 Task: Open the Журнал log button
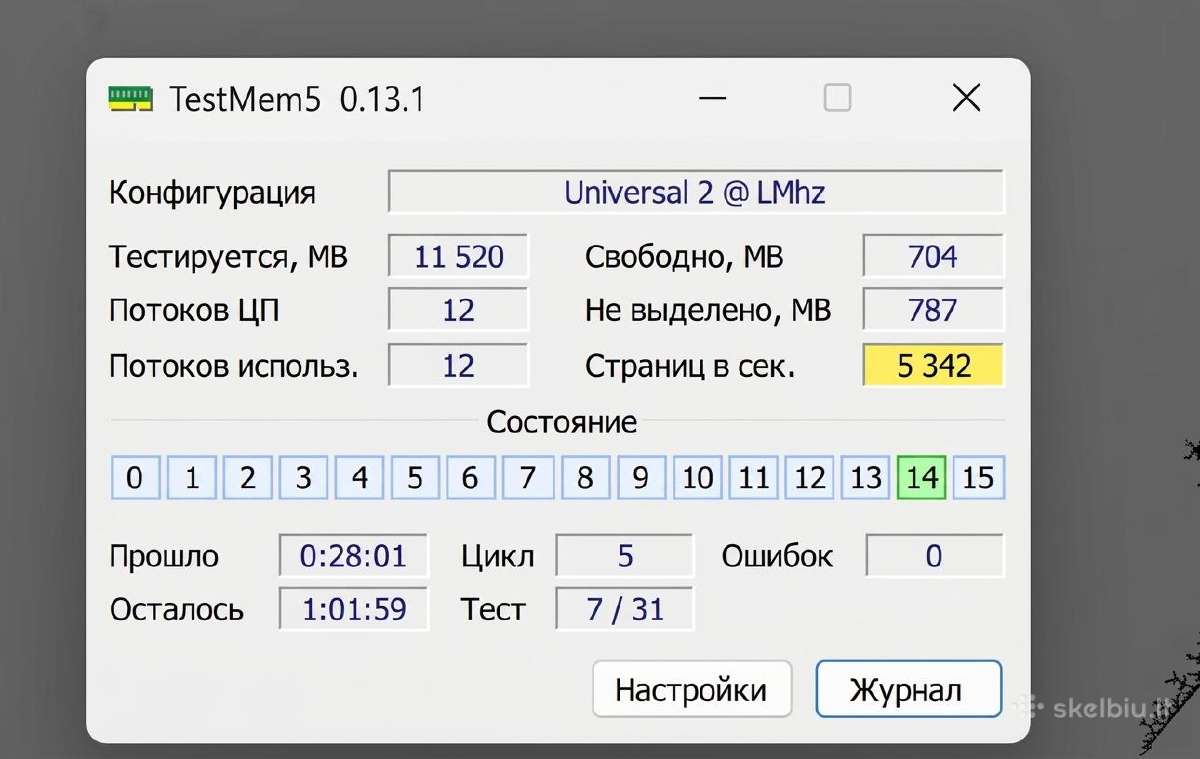(x=908, y=690)
